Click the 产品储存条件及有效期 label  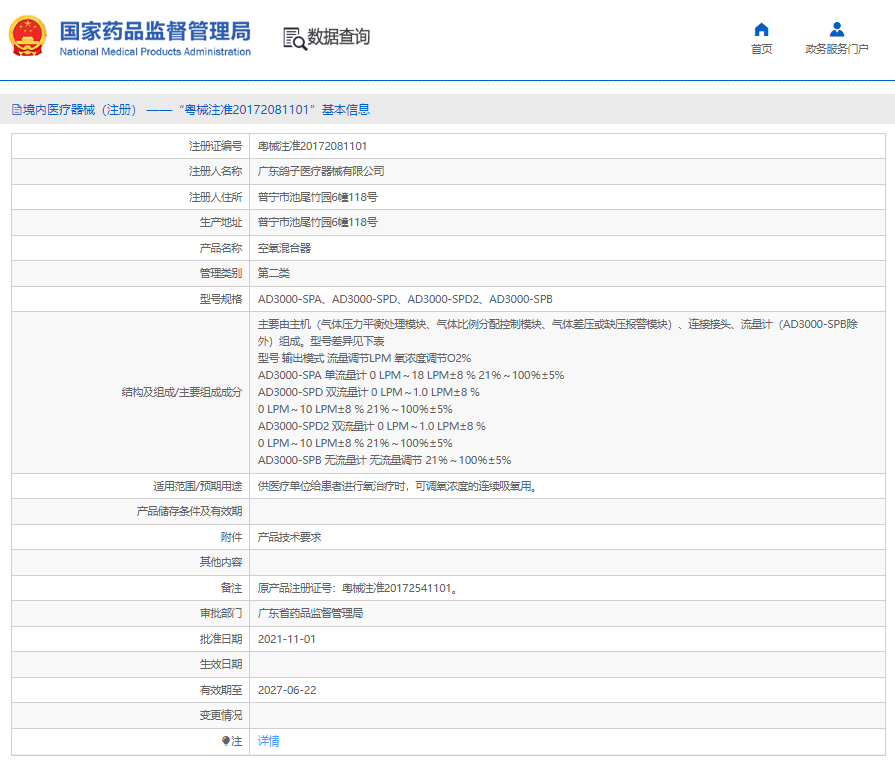point(190,511)
